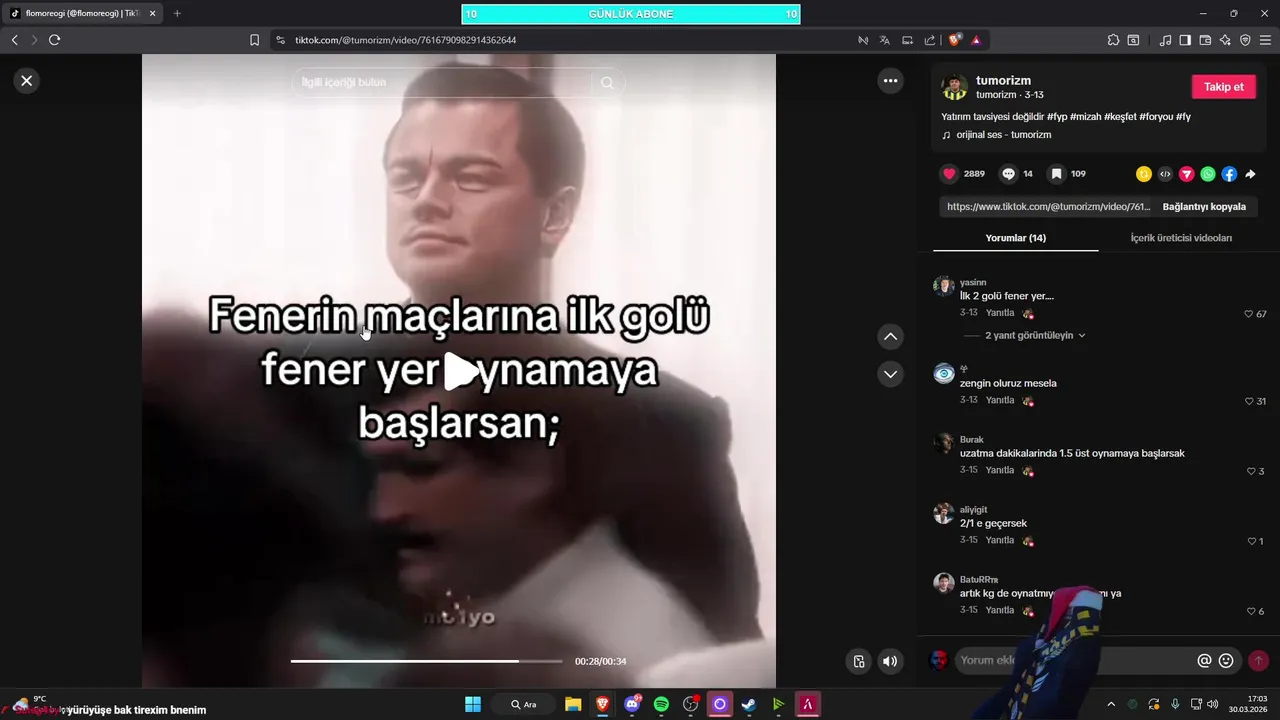Switch to Yorumlar (14) tab
1280x720 pixels.
coord(1015,238)
